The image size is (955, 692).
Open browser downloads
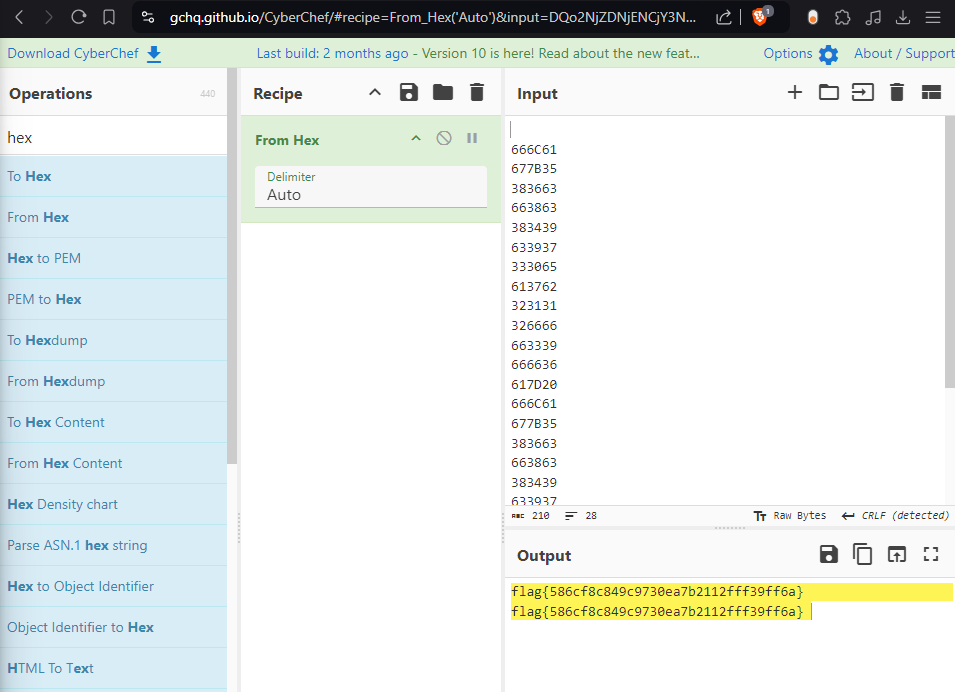tap(903, 17)
